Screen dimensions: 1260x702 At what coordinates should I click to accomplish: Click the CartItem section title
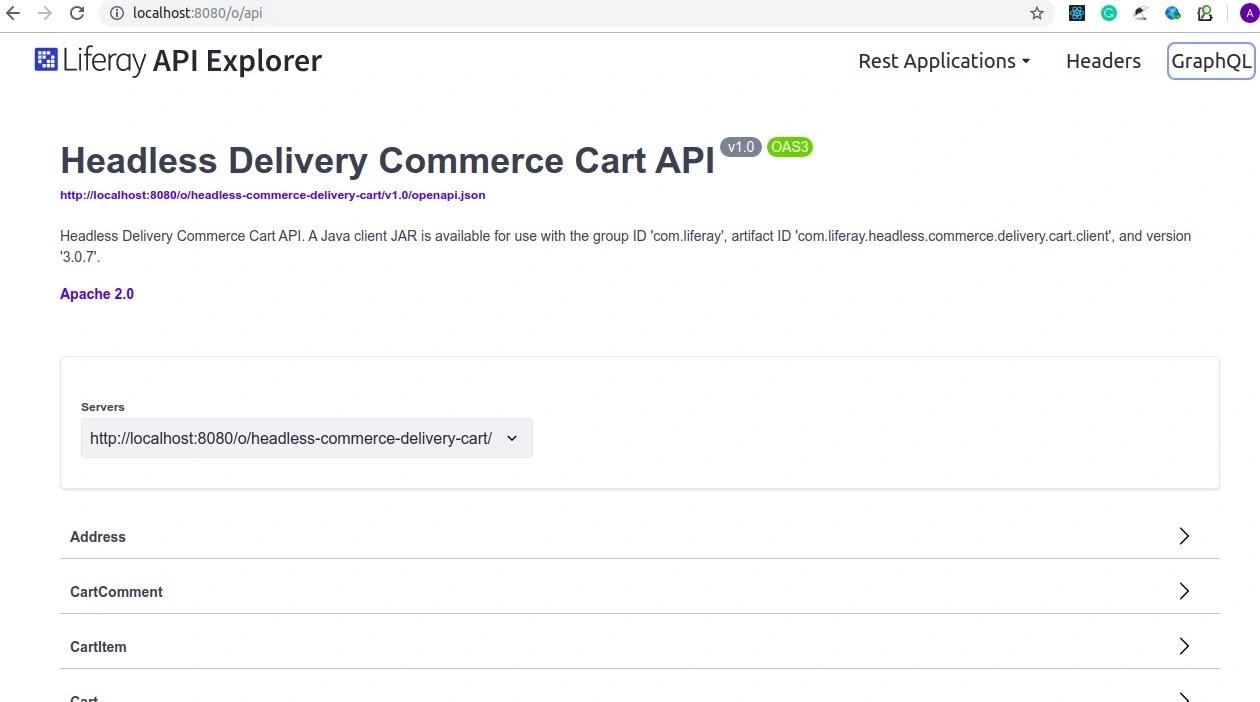tap(98, 647)
